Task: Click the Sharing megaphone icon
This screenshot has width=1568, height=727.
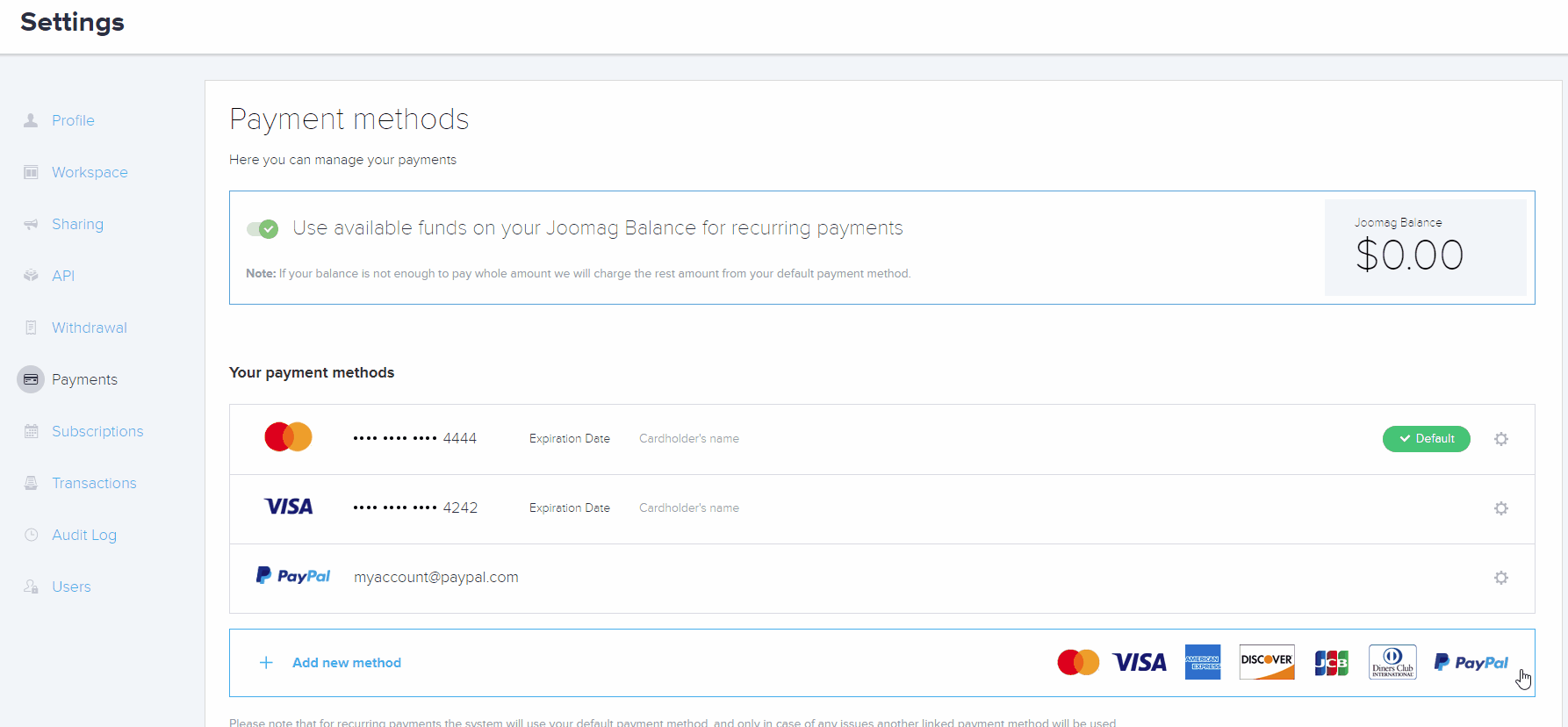Action: pyautogui.click(x=31, y=225)
